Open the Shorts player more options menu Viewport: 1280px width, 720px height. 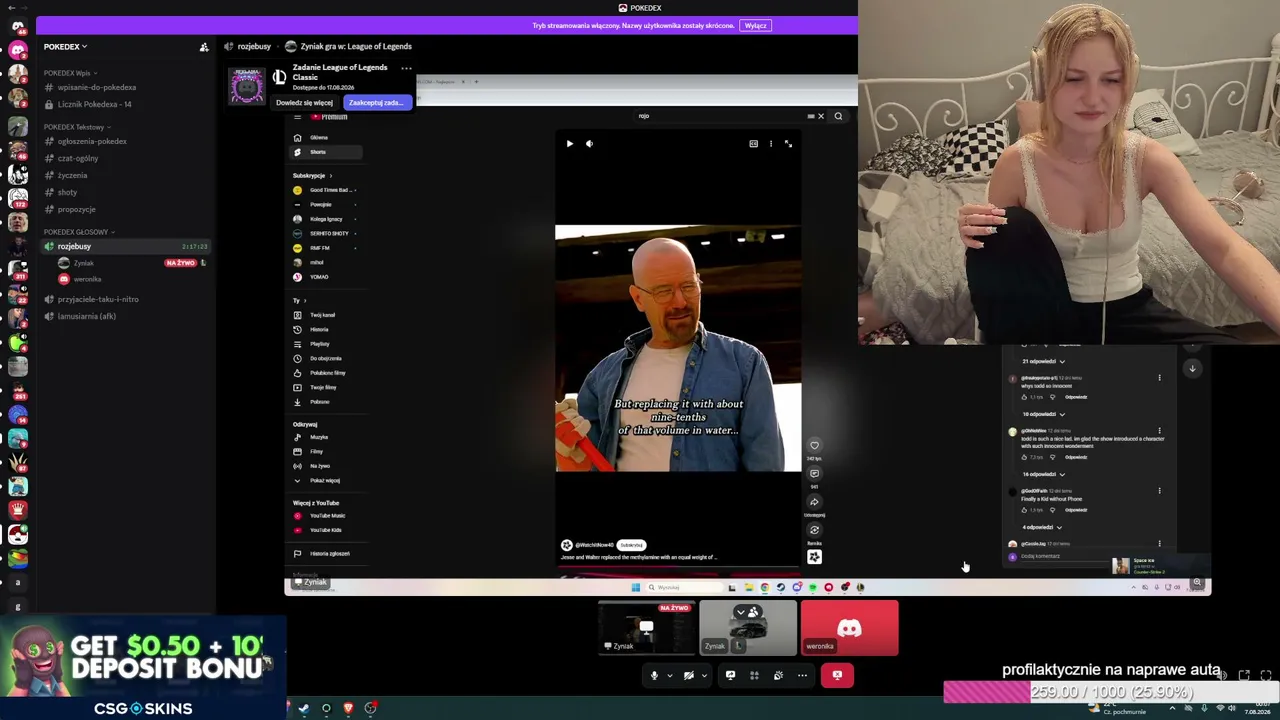click(x=770, y=144)
